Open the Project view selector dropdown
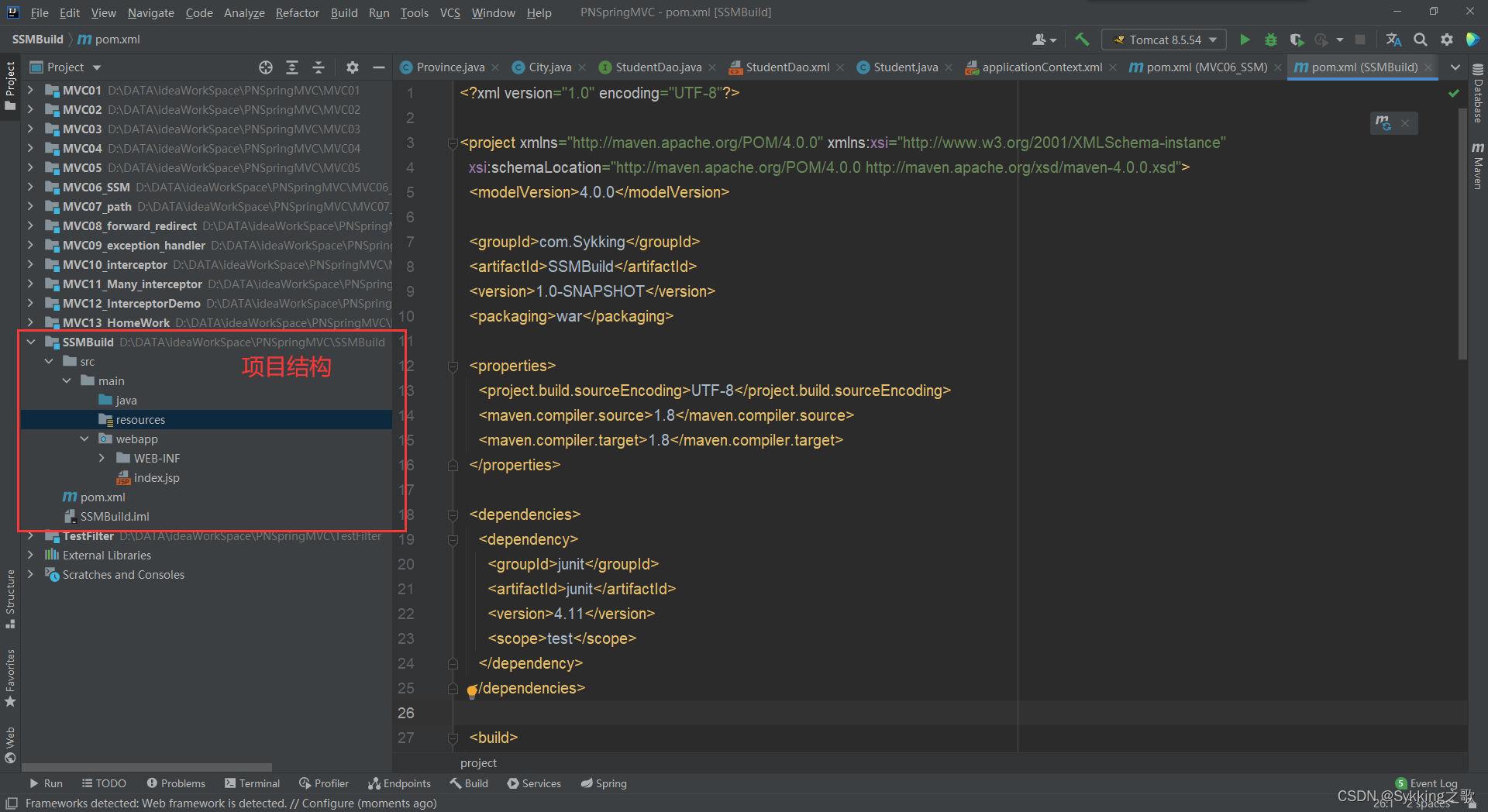The image size is (1488, 812). tap(66, 67)
